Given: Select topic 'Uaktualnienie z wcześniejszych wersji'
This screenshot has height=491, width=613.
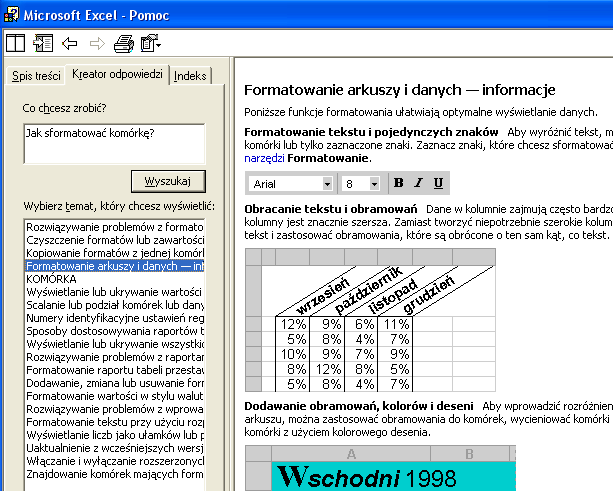Looking at the screenshot, I should [115, 448].
